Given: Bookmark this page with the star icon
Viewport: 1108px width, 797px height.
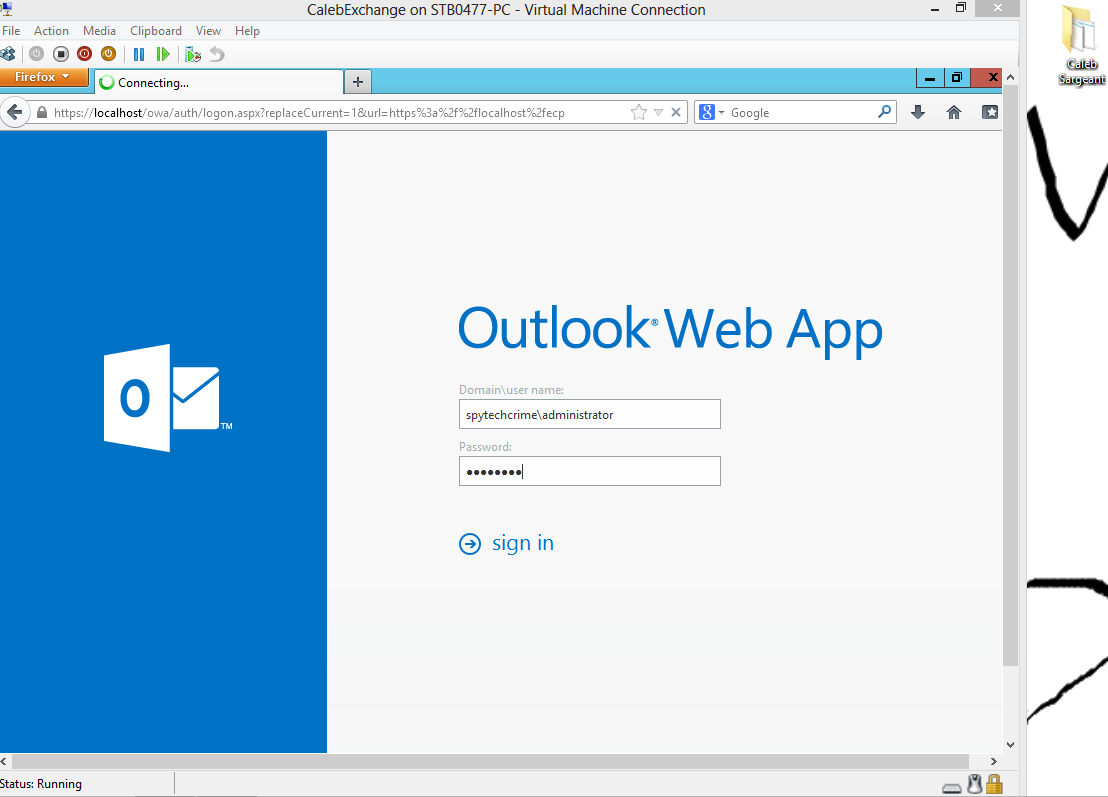Looking at the screenshot, I should click(639, 112).
